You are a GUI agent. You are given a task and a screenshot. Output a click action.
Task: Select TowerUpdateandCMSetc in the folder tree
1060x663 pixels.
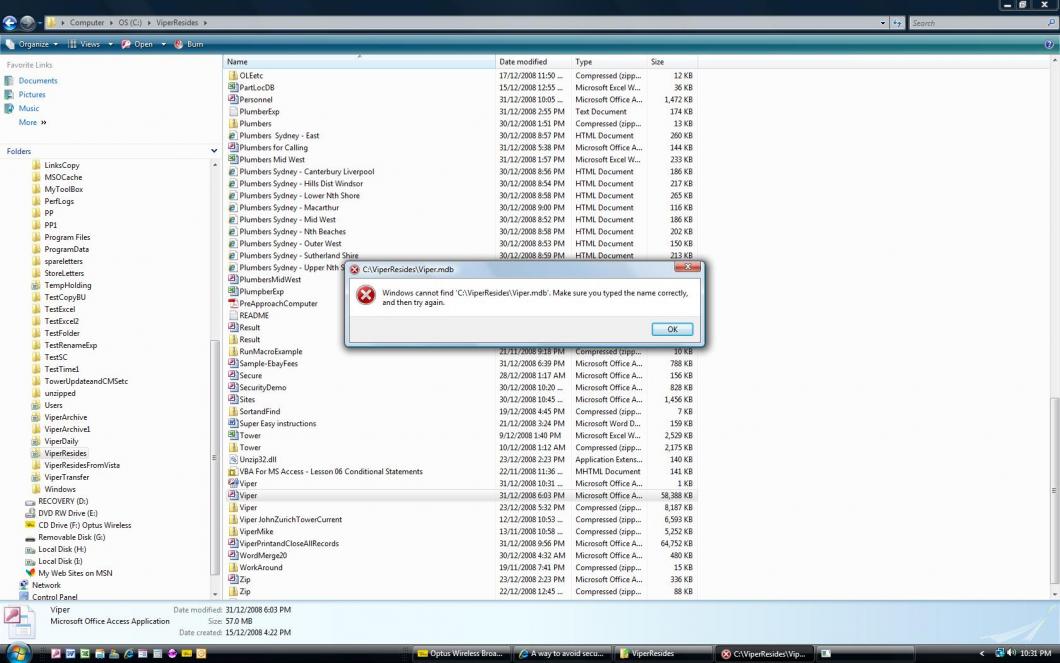tap(86, 381)
